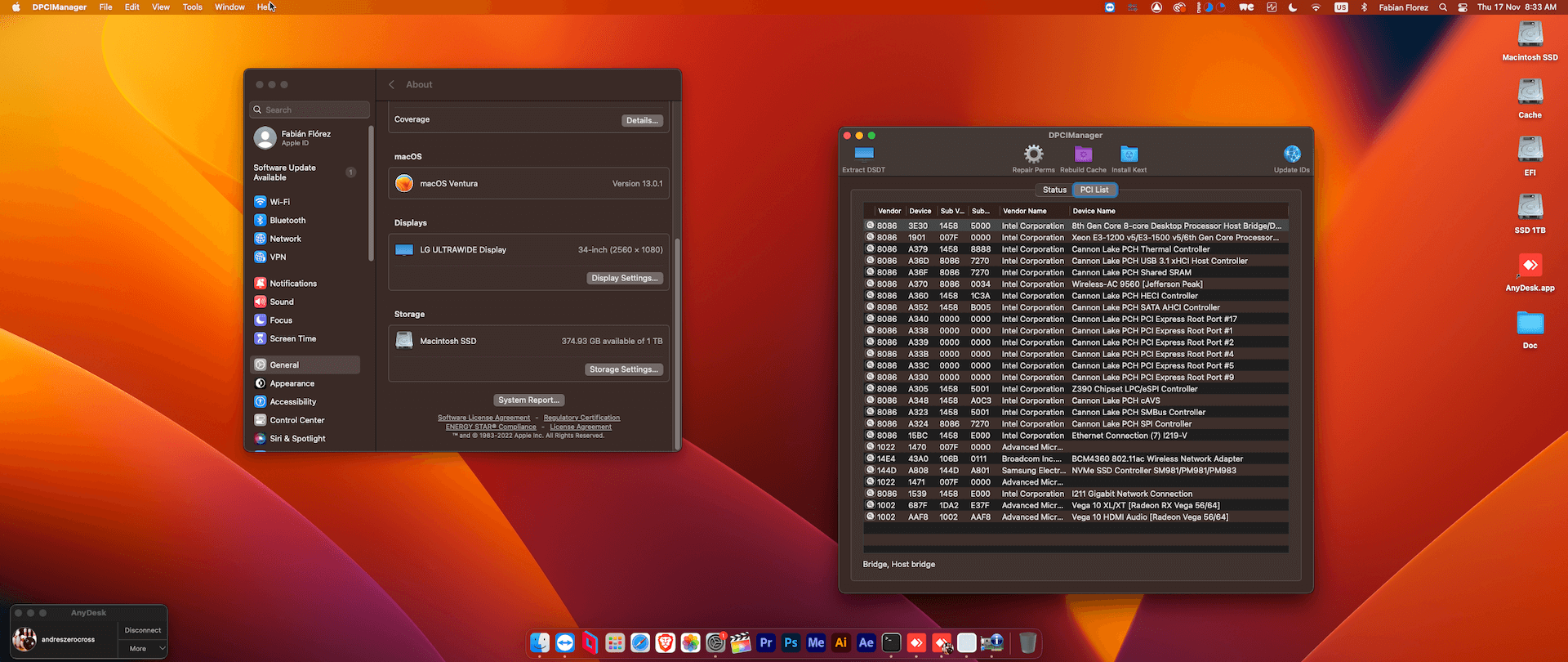
Task: Open Finder from the Dock
Action: coord(540,643)
